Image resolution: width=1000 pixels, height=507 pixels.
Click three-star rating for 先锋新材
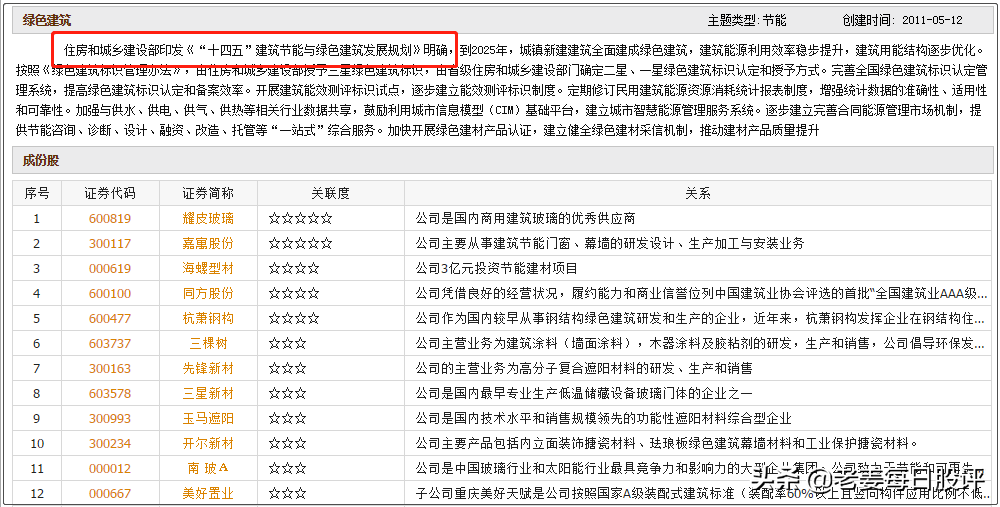(288, 369)
